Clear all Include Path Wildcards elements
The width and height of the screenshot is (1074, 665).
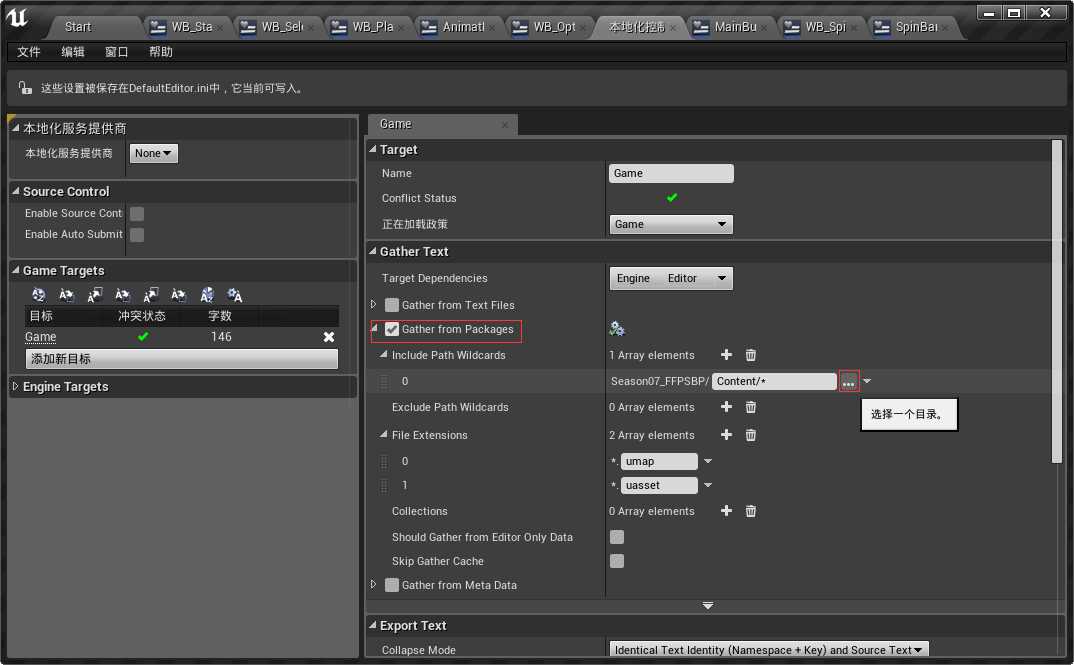tap(751, 355)
